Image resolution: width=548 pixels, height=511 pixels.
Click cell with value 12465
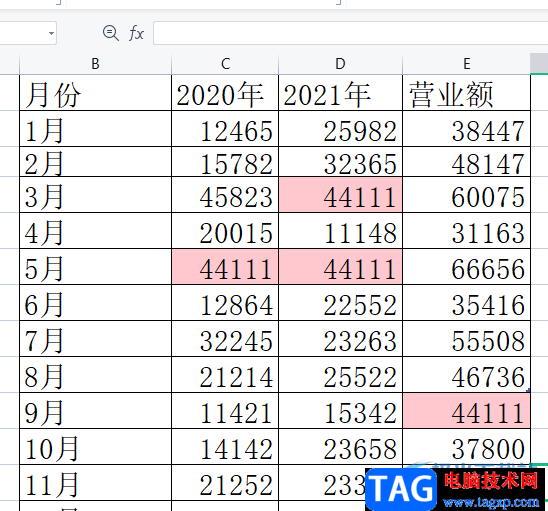pyautogui.click(x=225, y=129)
